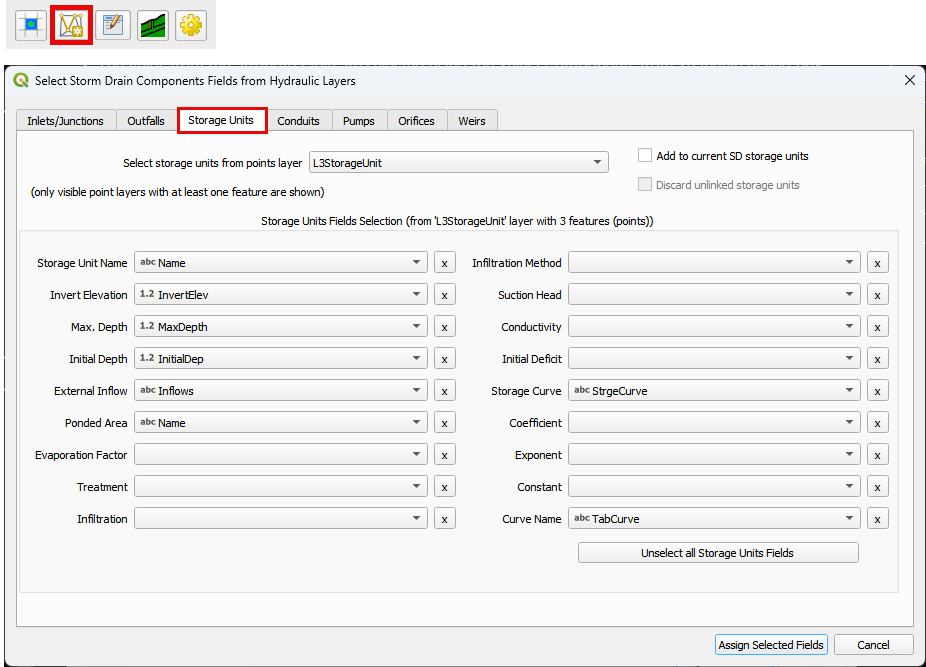The image size is (926, 667).
Task: Clear the Curve Name field with x
Action: point(877,519)
